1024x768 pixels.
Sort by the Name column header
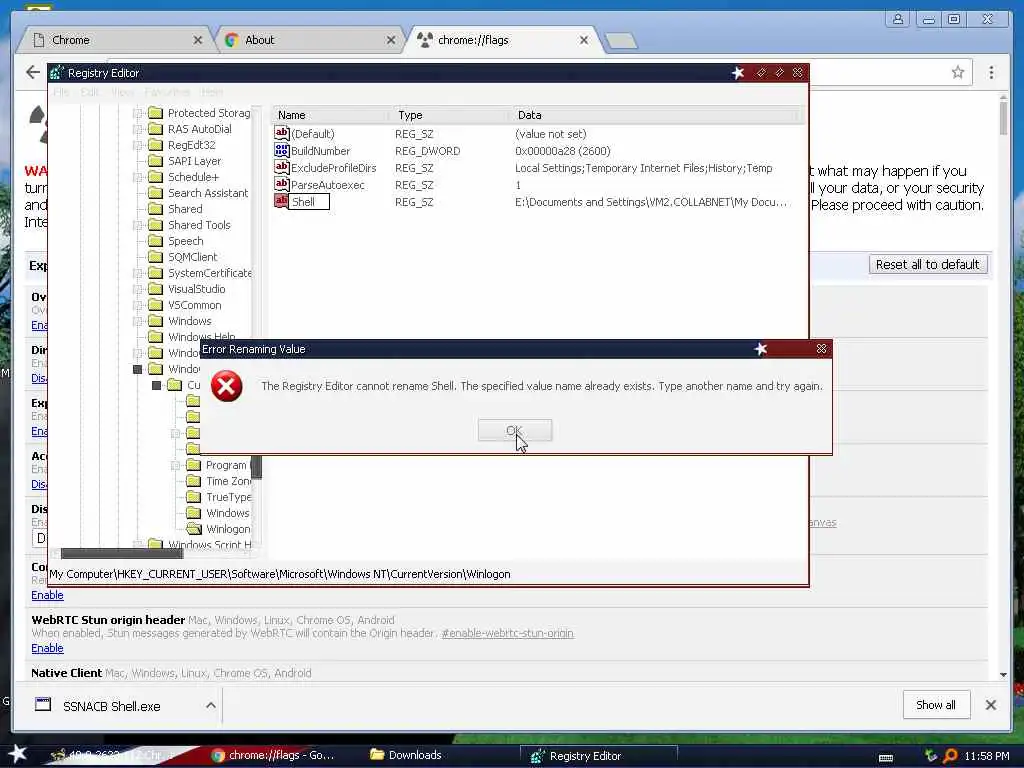331,115
